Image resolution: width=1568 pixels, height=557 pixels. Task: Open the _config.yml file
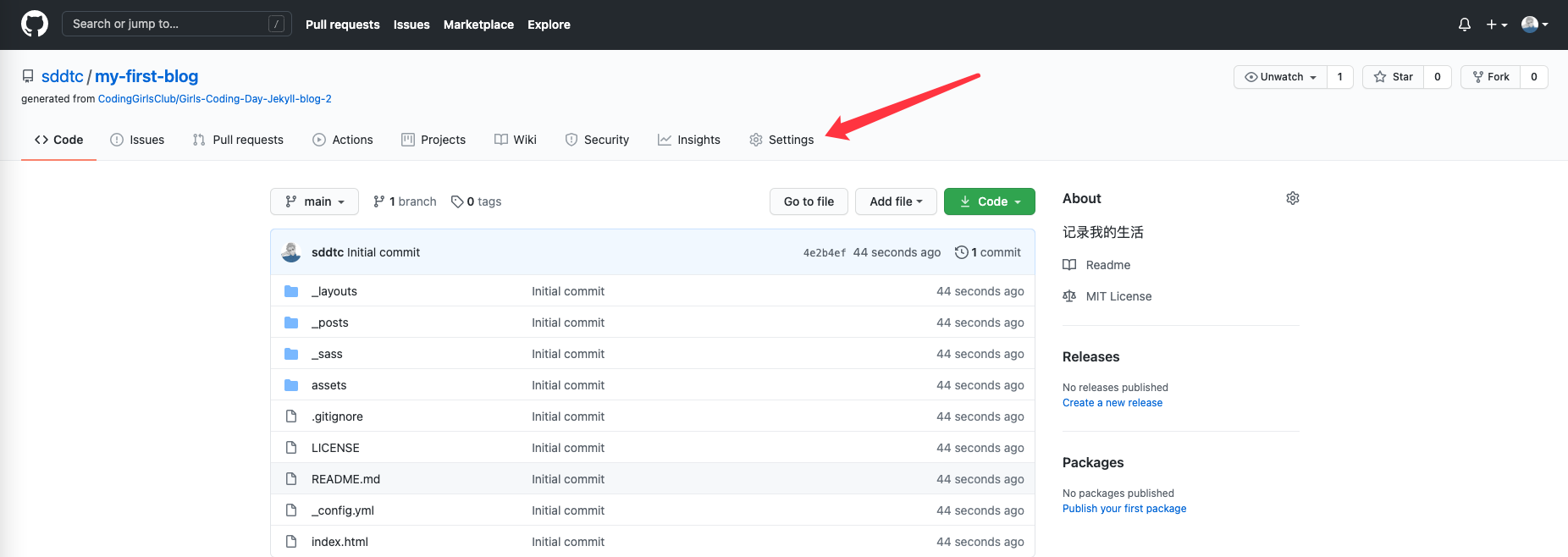coord(343,510)
